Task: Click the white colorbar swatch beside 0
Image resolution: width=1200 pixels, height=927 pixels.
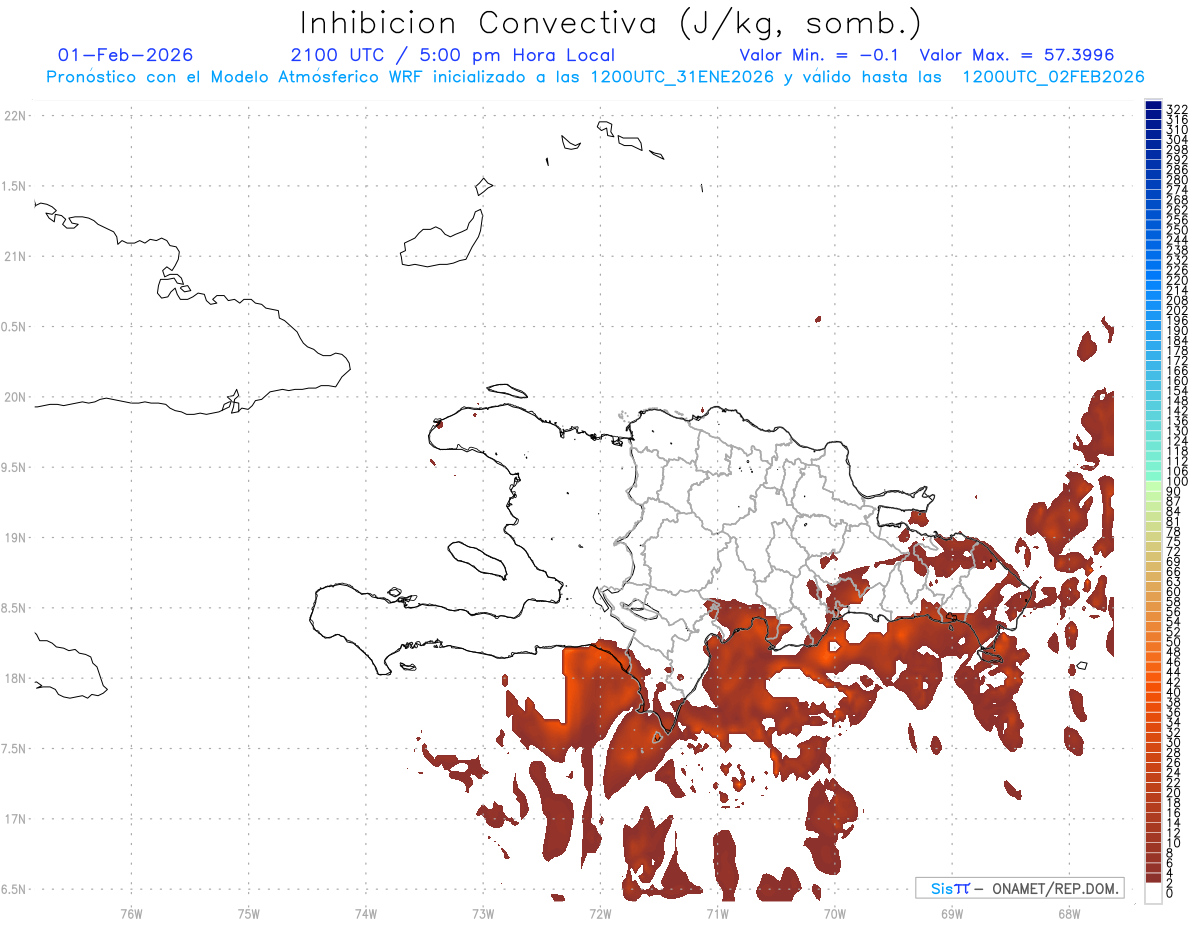Action: [x=1153, y=895]
